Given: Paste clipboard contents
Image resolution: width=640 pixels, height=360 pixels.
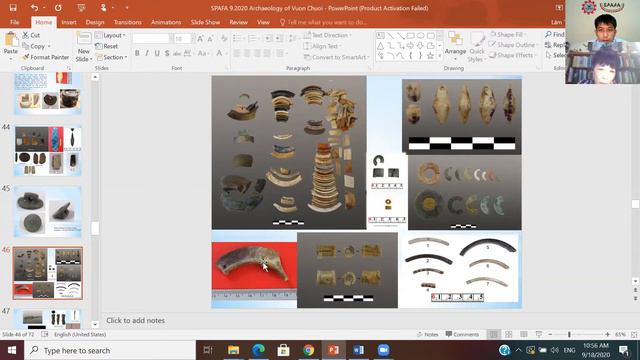Looking at the screenshot, I should click(11, 46).
